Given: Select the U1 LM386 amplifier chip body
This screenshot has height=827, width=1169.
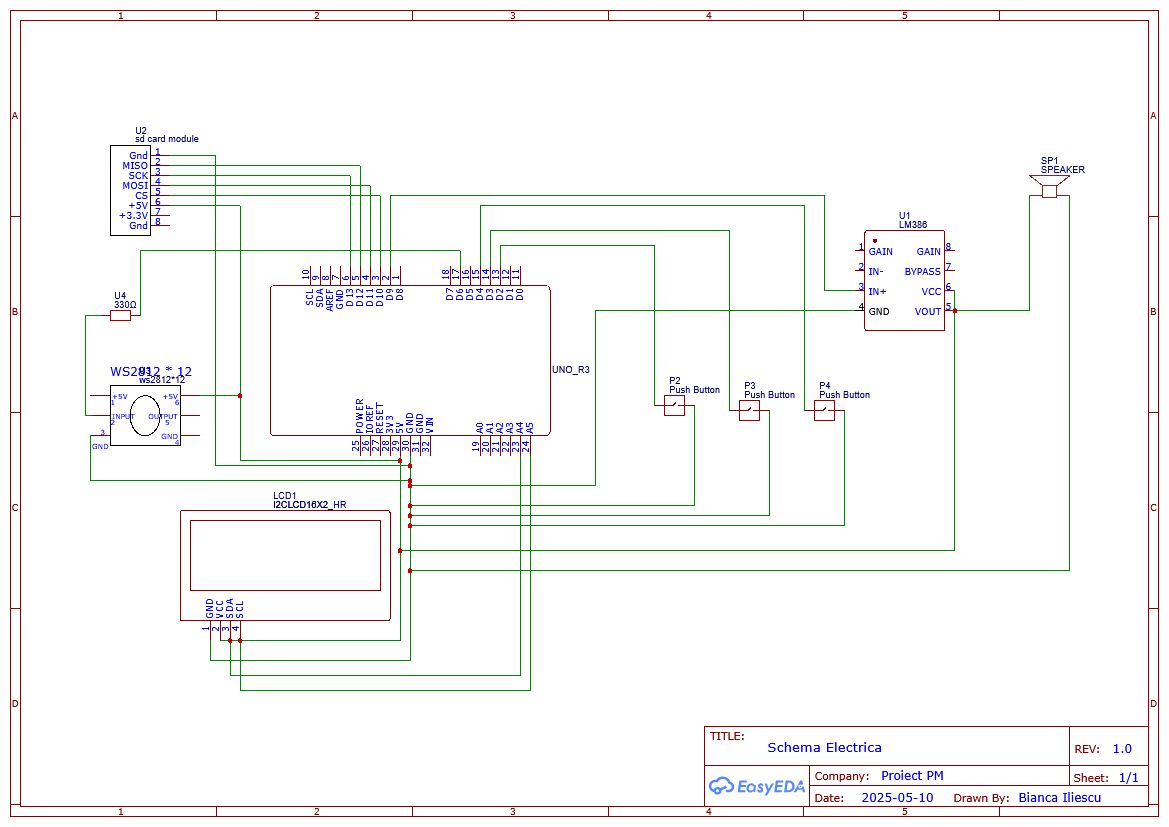Looking at the screenshot, I should click(x=904, y=280).
